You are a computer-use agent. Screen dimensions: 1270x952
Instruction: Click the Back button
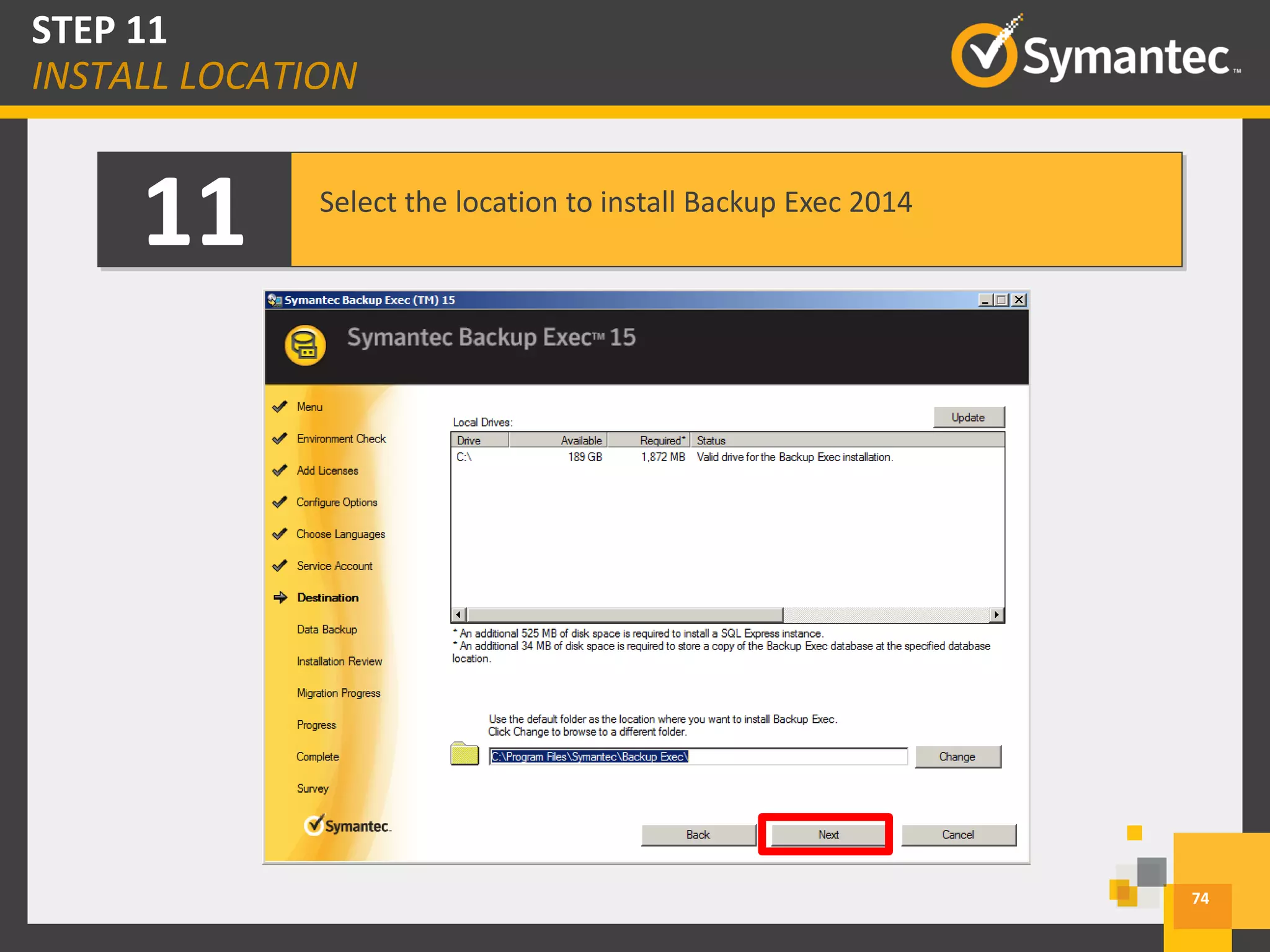pyautogui.click(x=698, y=835)
